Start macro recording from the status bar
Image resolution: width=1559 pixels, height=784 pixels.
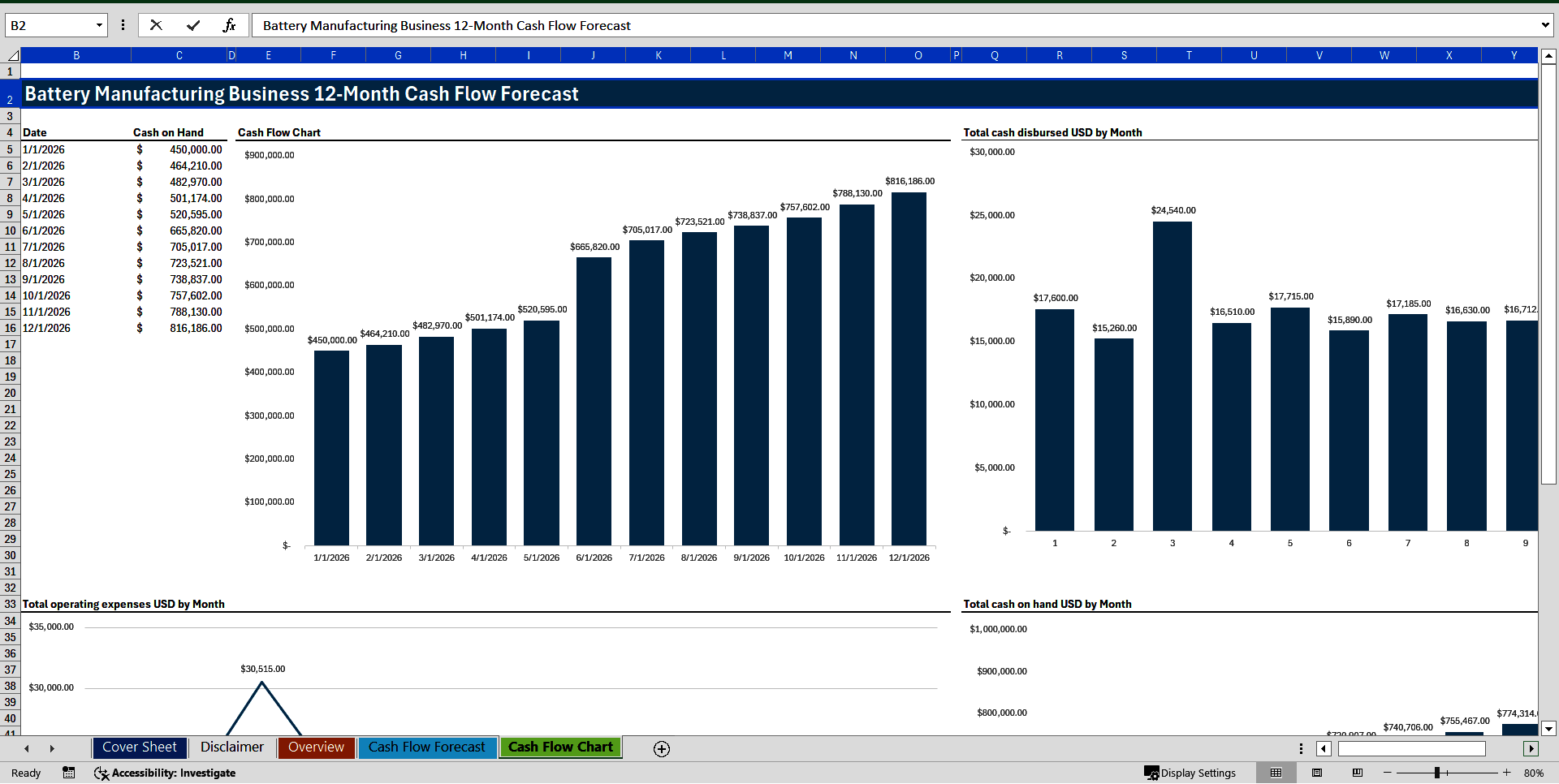click(x=68, y=773)
